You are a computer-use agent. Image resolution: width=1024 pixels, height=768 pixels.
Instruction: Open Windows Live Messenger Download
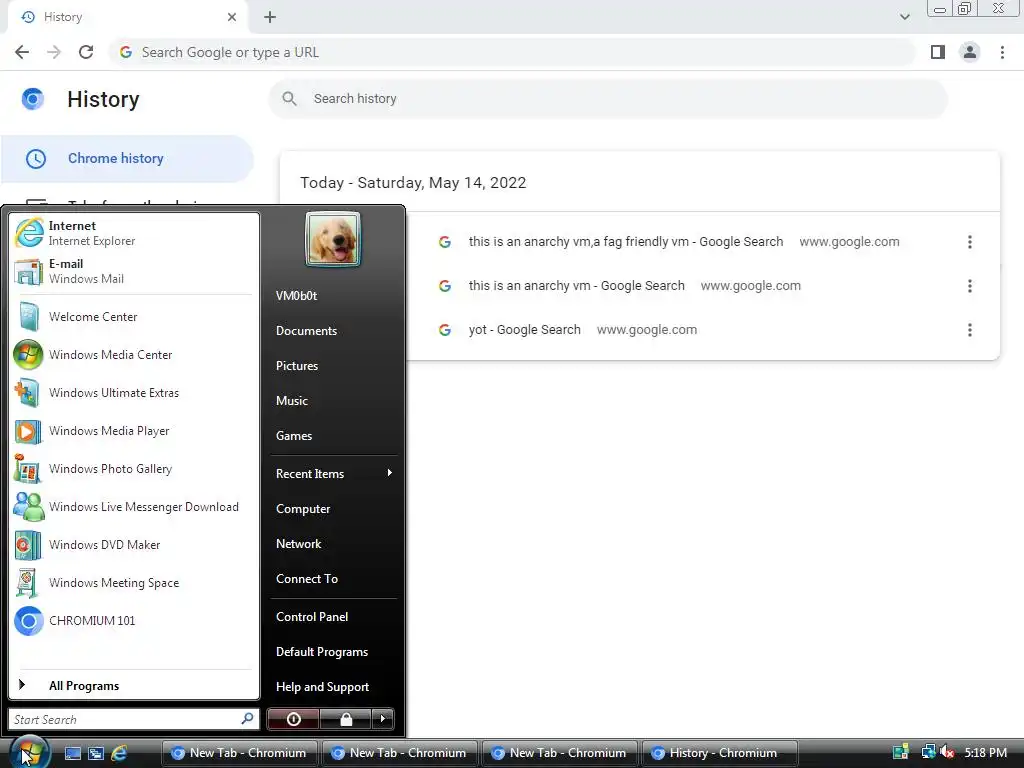pos(134,507)
